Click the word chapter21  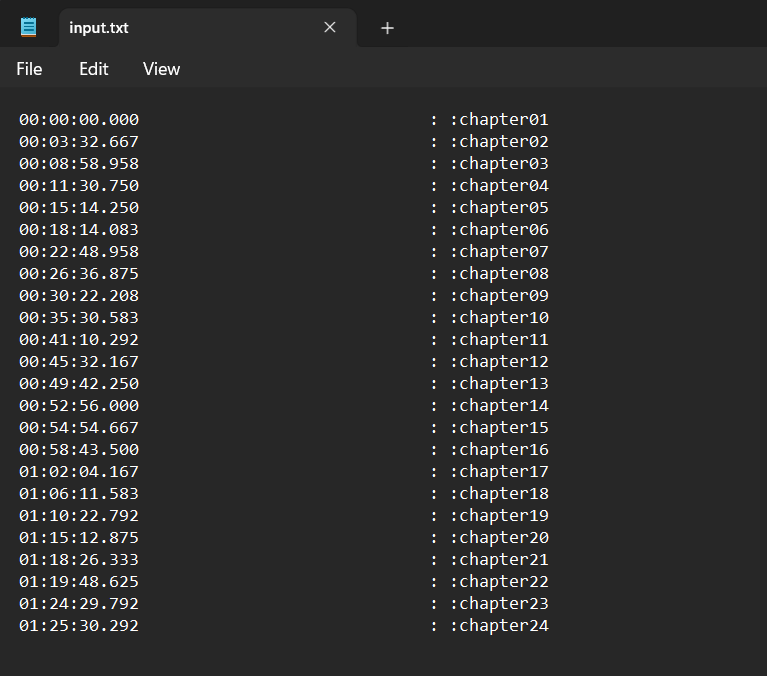click(x=504, y=560)
